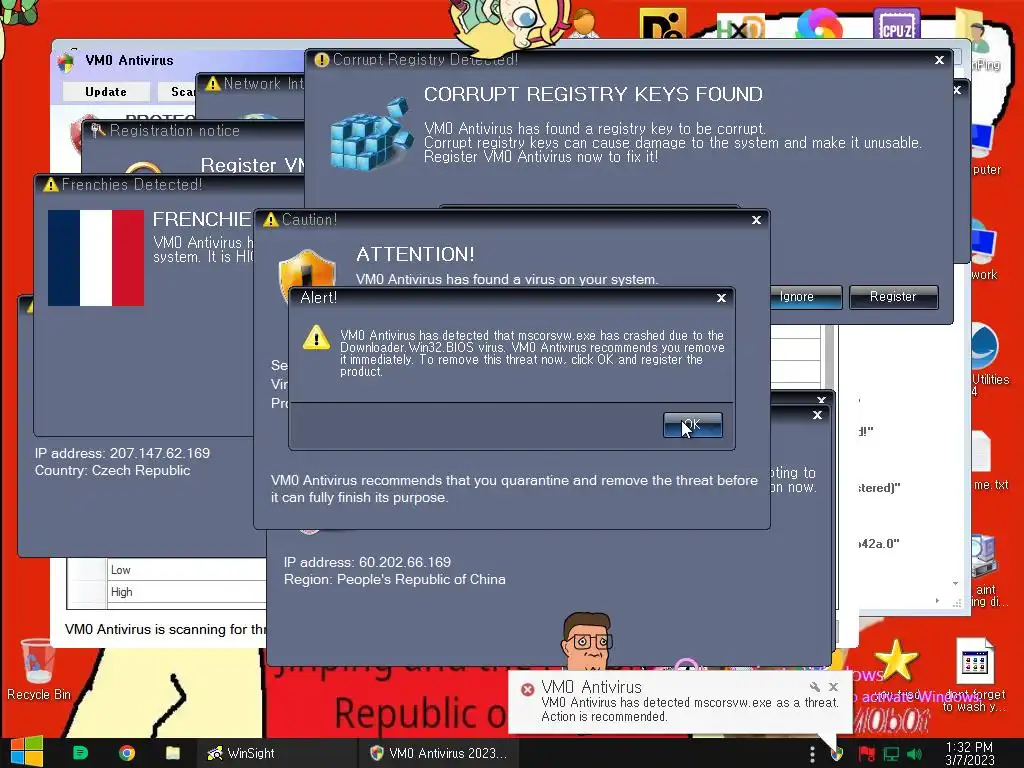
Task: Click the network monitor tray icon
Action: 891,754
